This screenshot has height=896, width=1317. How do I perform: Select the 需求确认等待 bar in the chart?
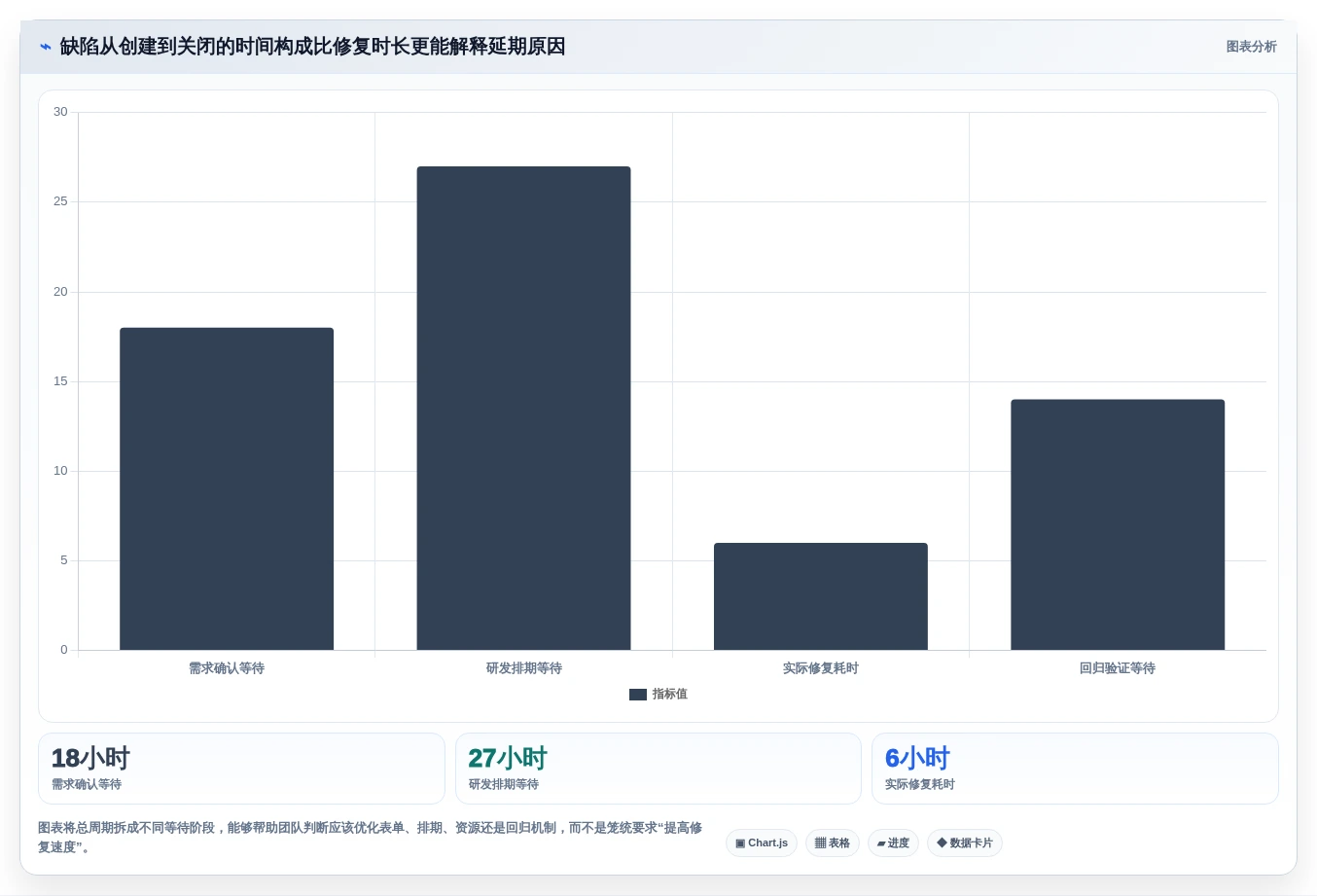pyautogui.click(x=227, y=488)
